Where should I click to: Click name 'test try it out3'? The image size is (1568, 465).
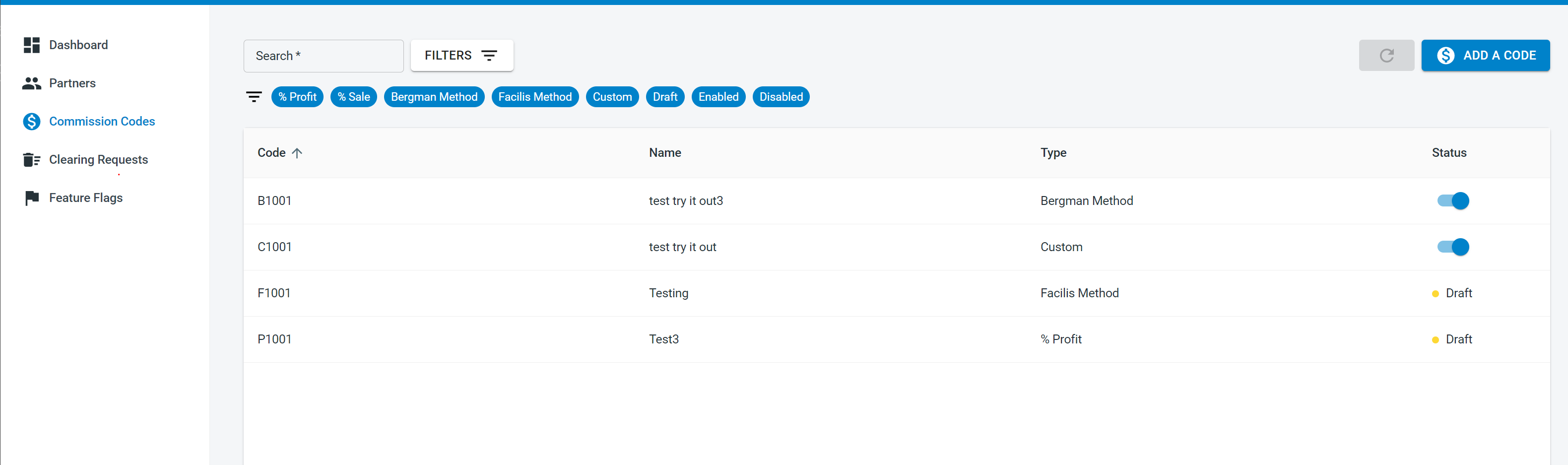point(686,201)
